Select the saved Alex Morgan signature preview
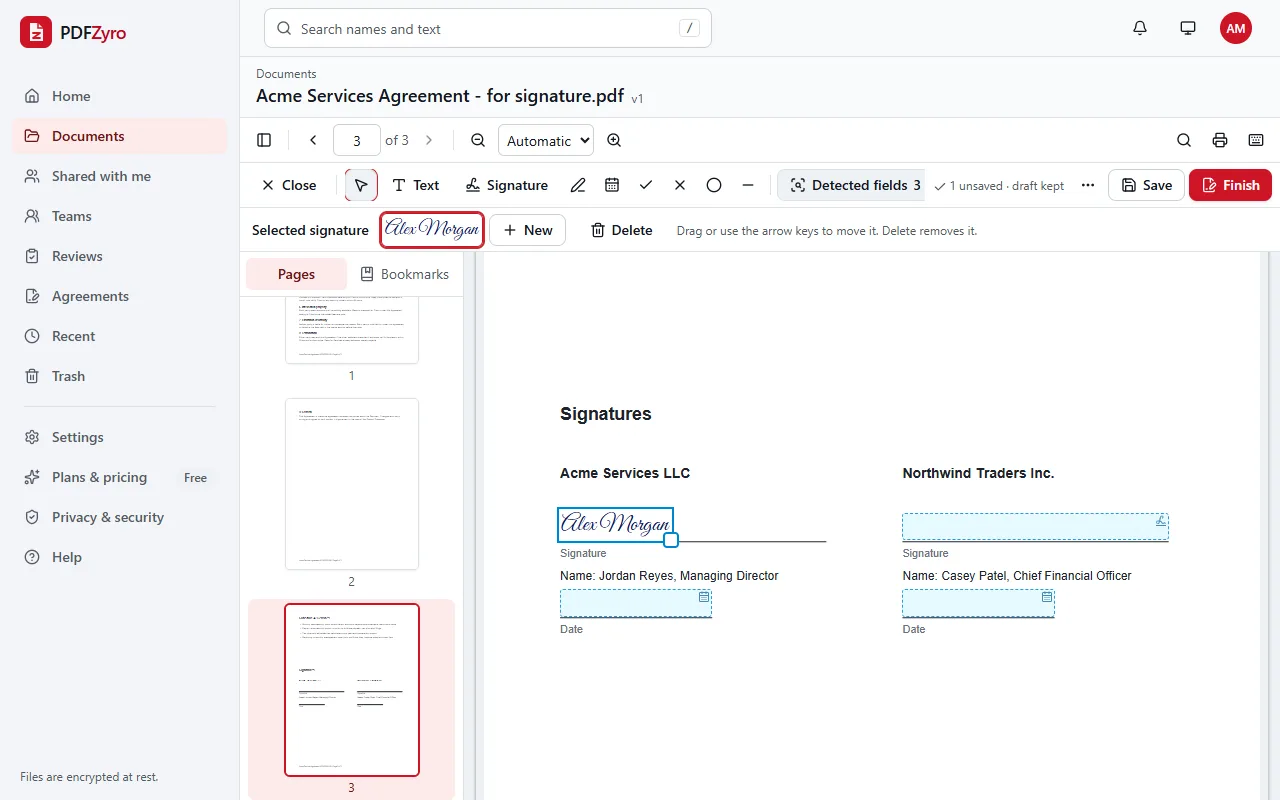 432,230
